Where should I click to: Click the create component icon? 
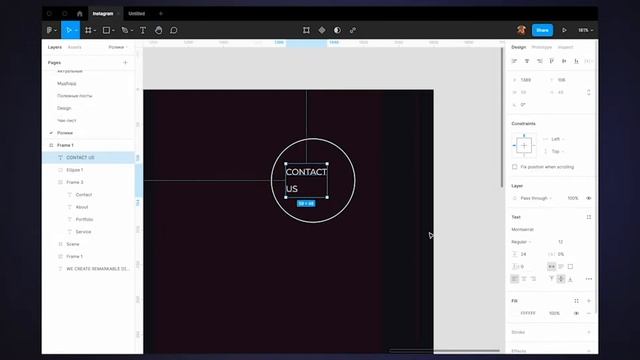point(322,30)
